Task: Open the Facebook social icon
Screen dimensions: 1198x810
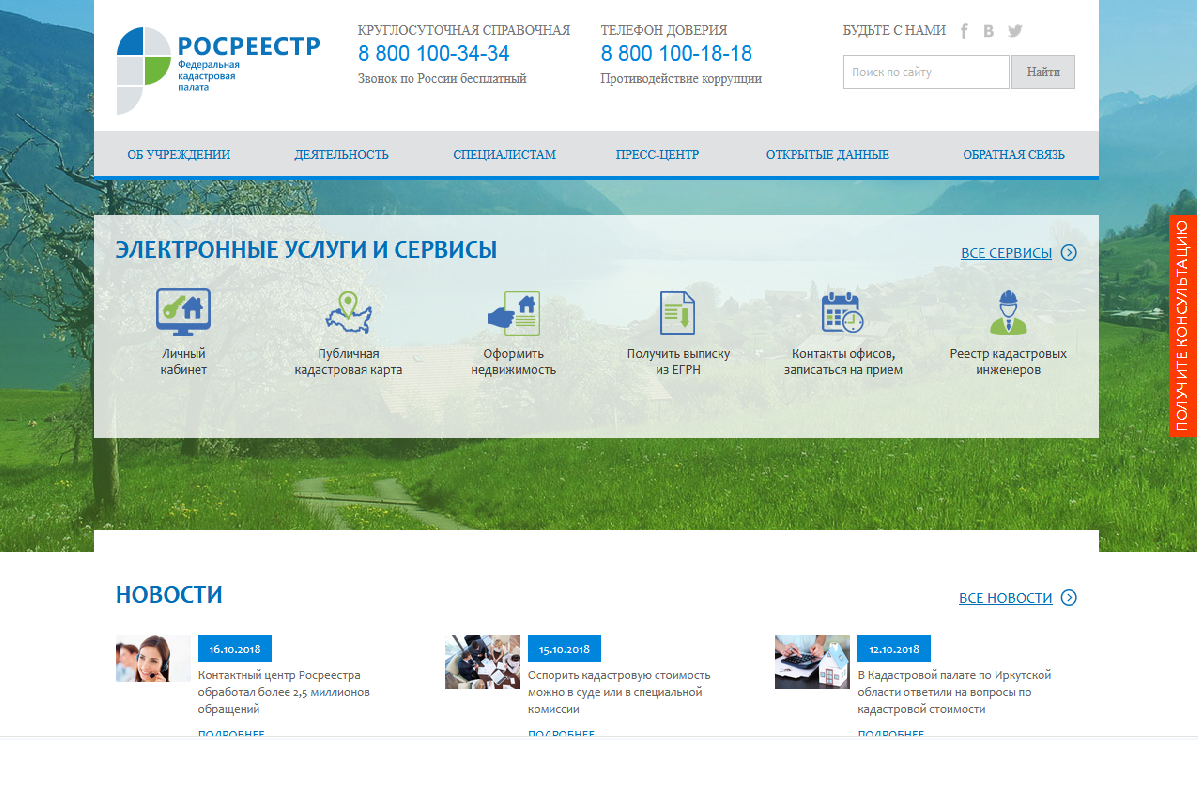Action: pos(964,31)
